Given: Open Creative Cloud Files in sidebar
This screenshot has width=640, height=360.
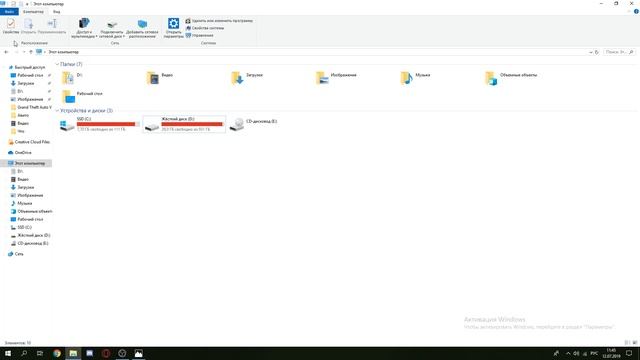Looking at the screenshot, I should tap(29, 142).
